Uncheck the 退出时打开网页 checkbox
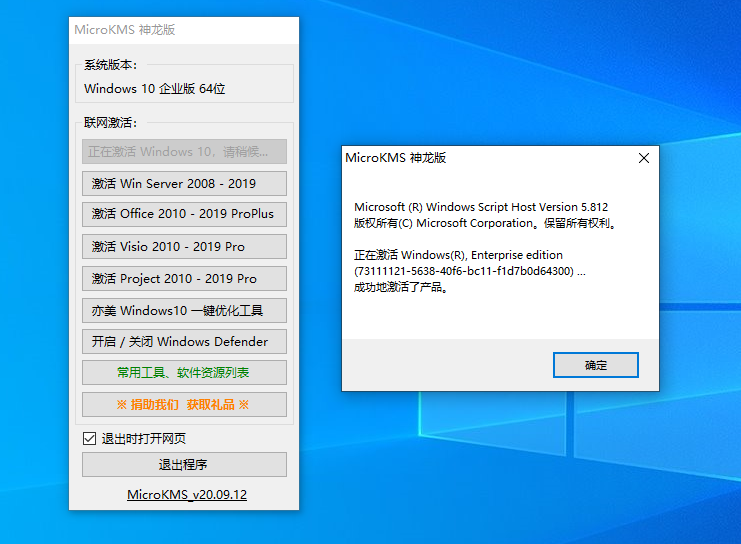 (89, 438)
